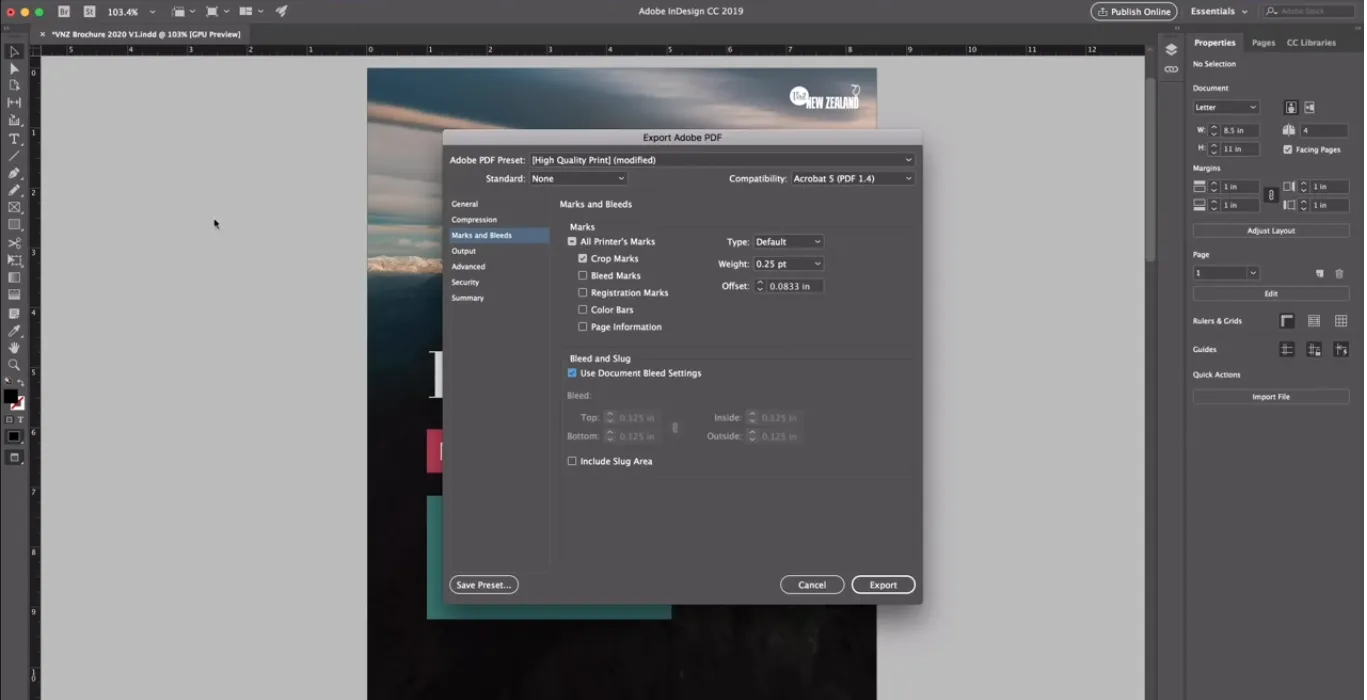Click the delete page trash icon

point(1339,273)
